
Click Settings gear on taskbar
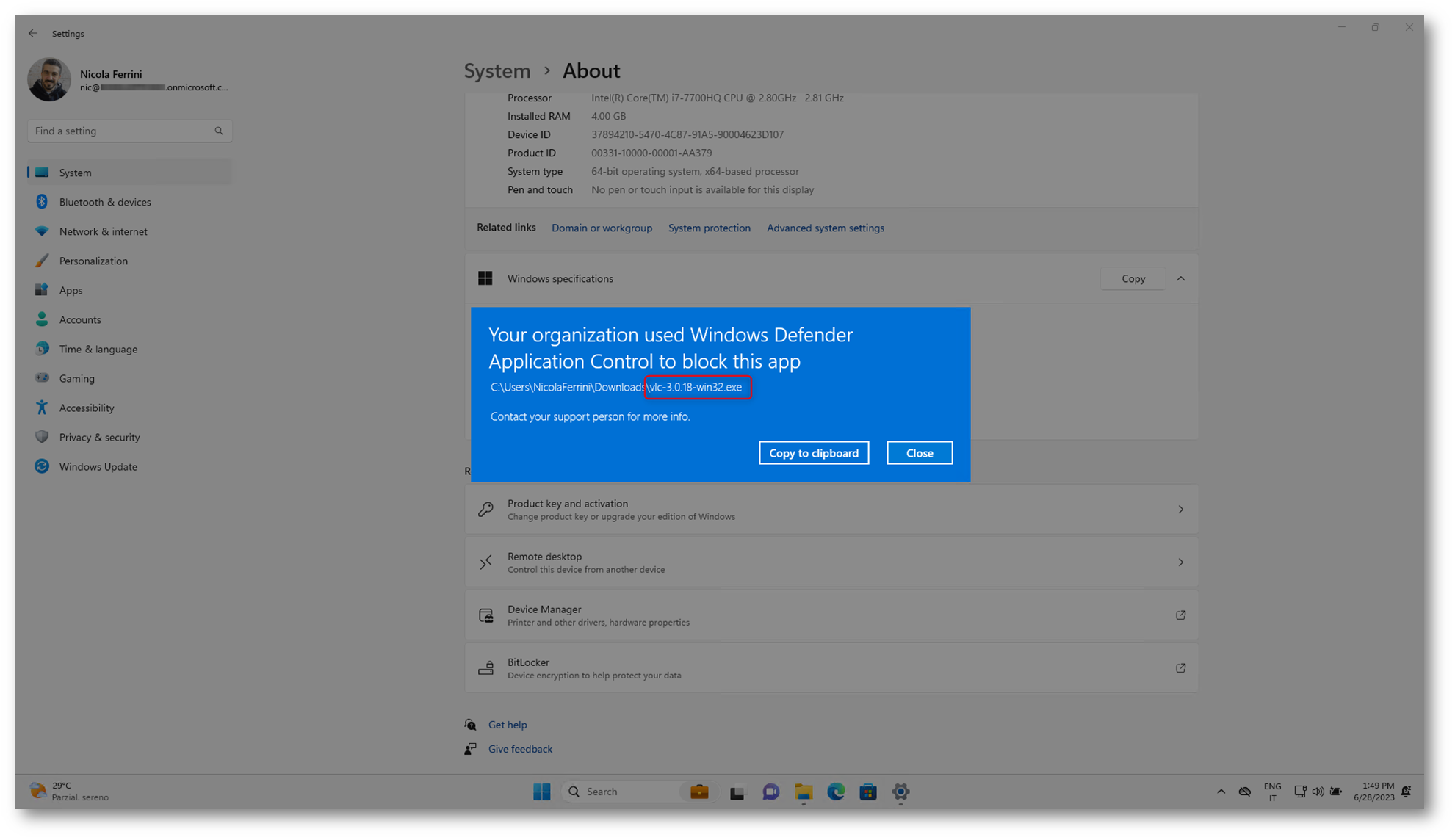coord(900,792)
